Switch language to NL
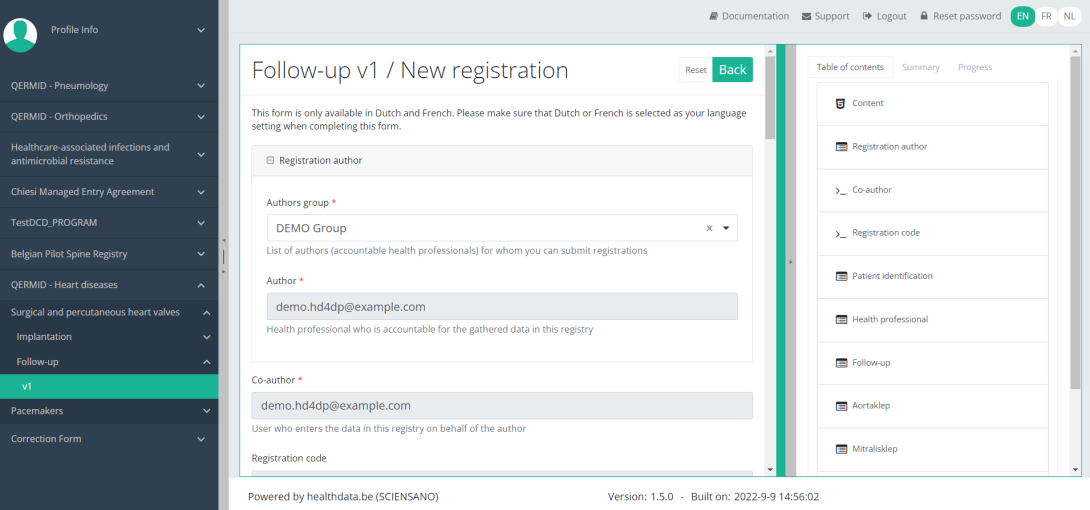1090x510 pixels. tap(1069, 16)
